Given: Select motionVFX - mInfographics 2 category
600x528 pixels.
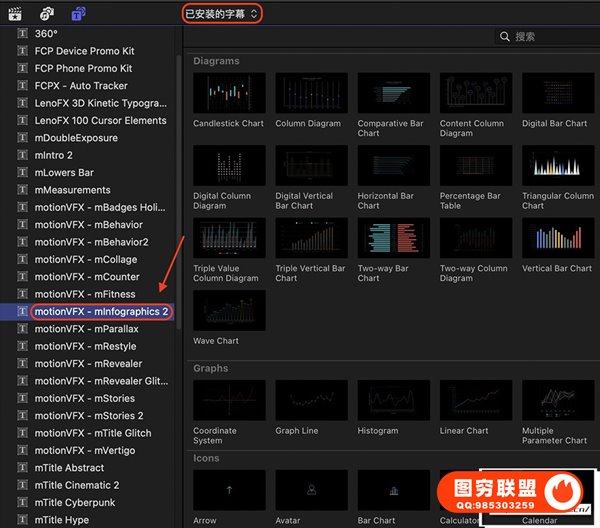Looking at the screenshot, I should 100,312.
